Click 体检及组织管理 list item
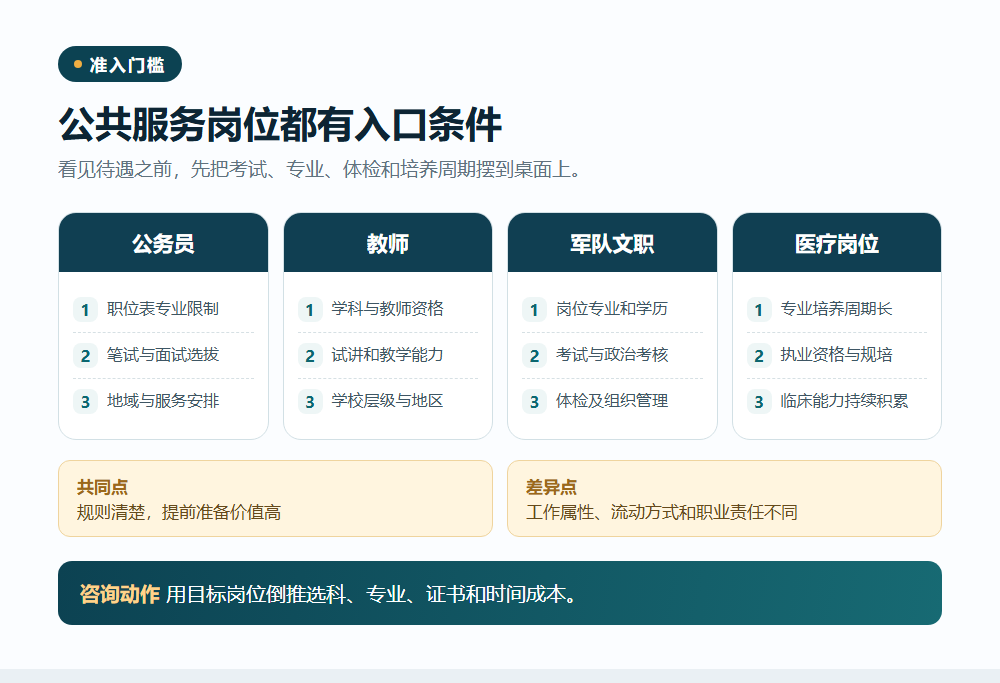Screen dimensions: 1000x683 (612, 401)
